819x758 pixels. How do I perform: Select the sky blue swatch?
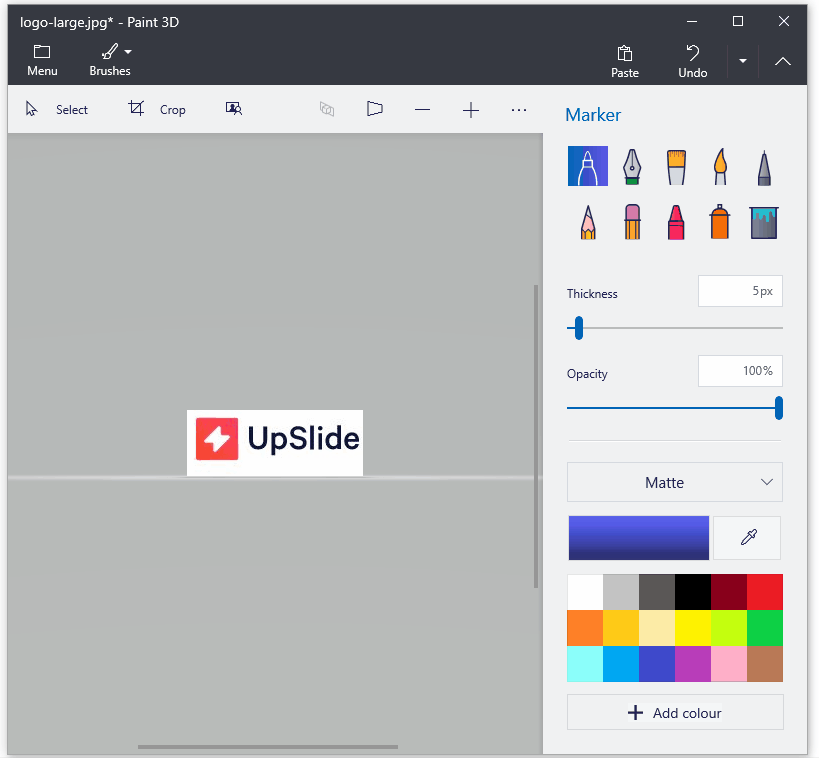(x=621, y=664)
